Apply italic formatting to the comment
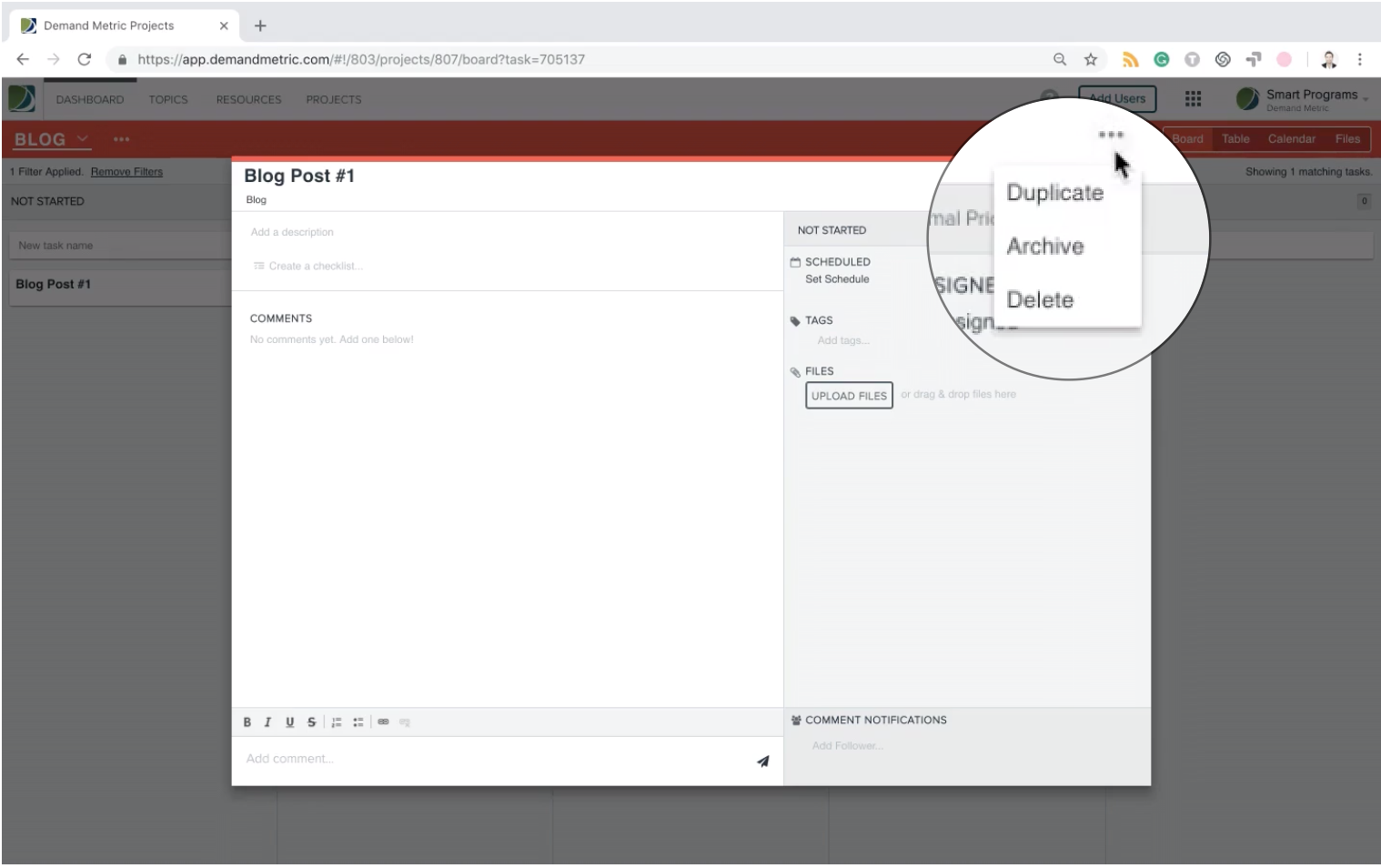Screen dimensions: 1381x868 coord(267,722)
